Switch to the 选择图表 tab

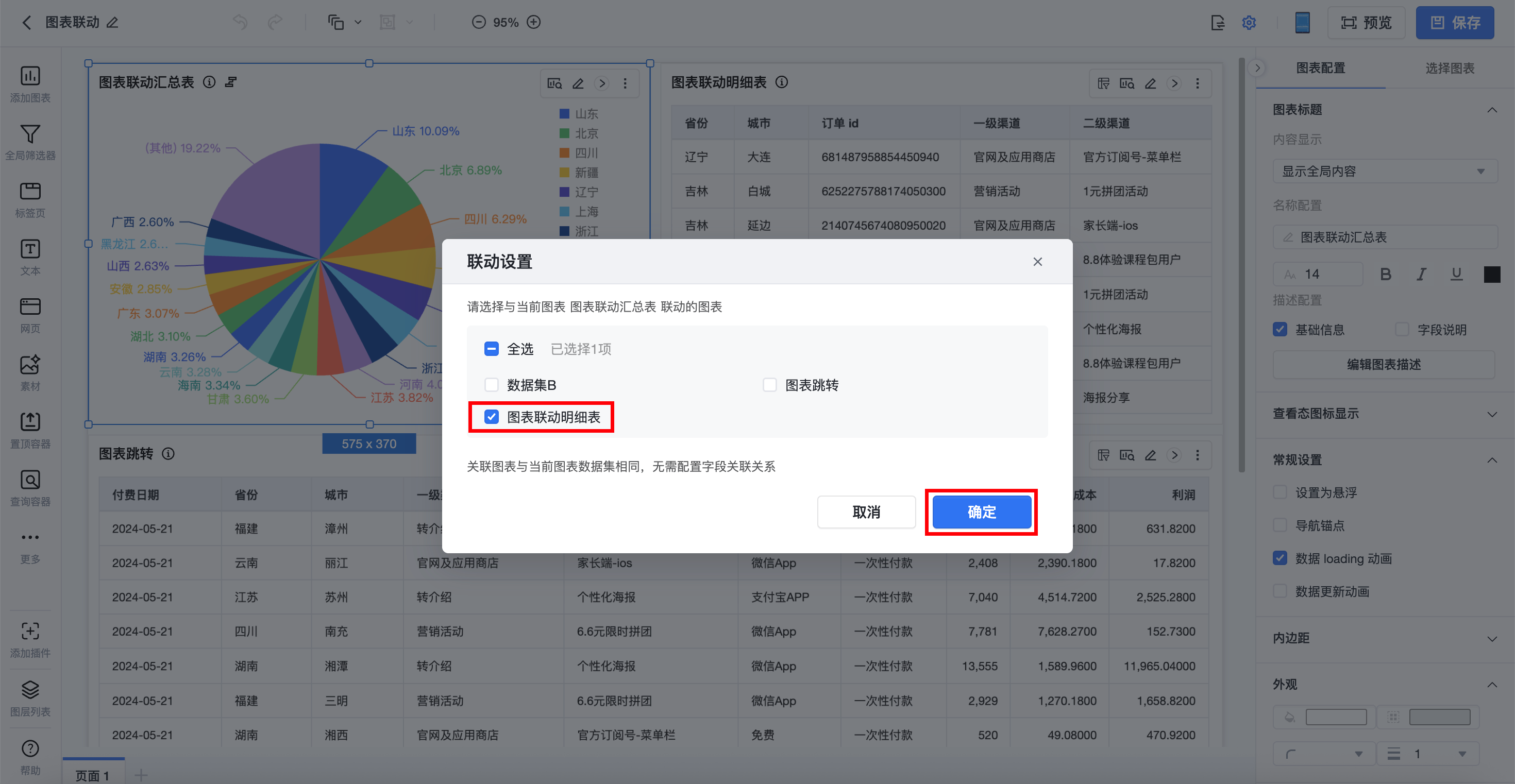coord(1449,68)
